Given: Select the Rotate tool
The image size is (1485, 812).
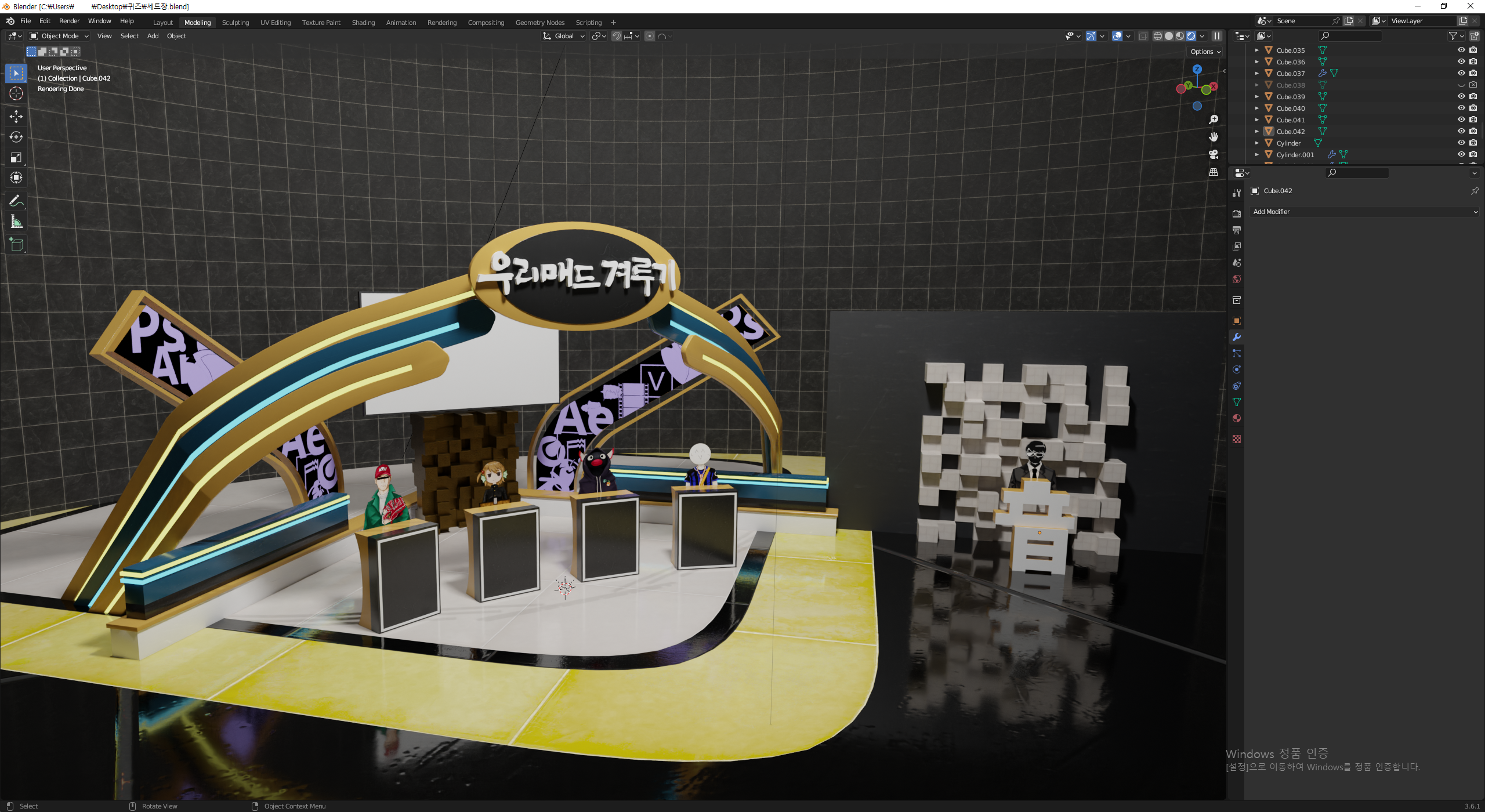Looking at the screenshot, I should point(16,137).
